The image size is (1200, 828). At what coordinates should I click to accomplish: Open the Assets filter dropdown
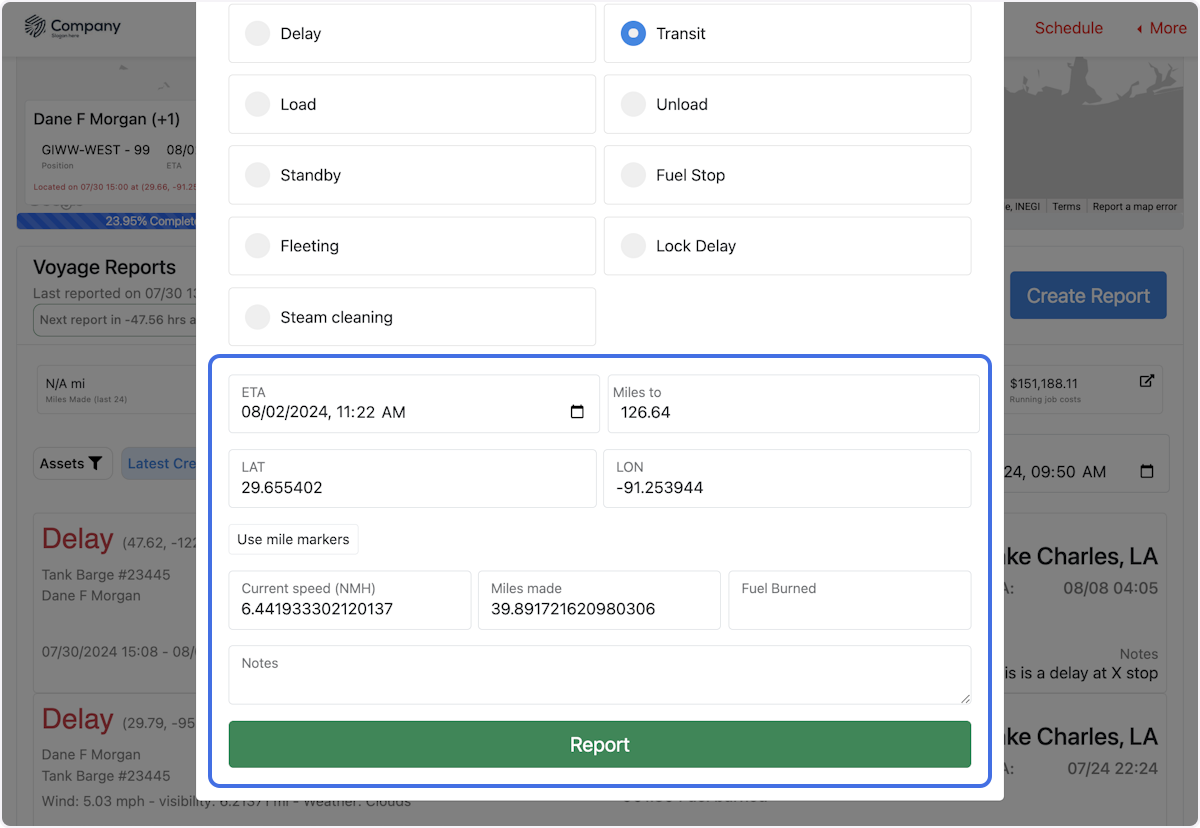coord(72,463)
